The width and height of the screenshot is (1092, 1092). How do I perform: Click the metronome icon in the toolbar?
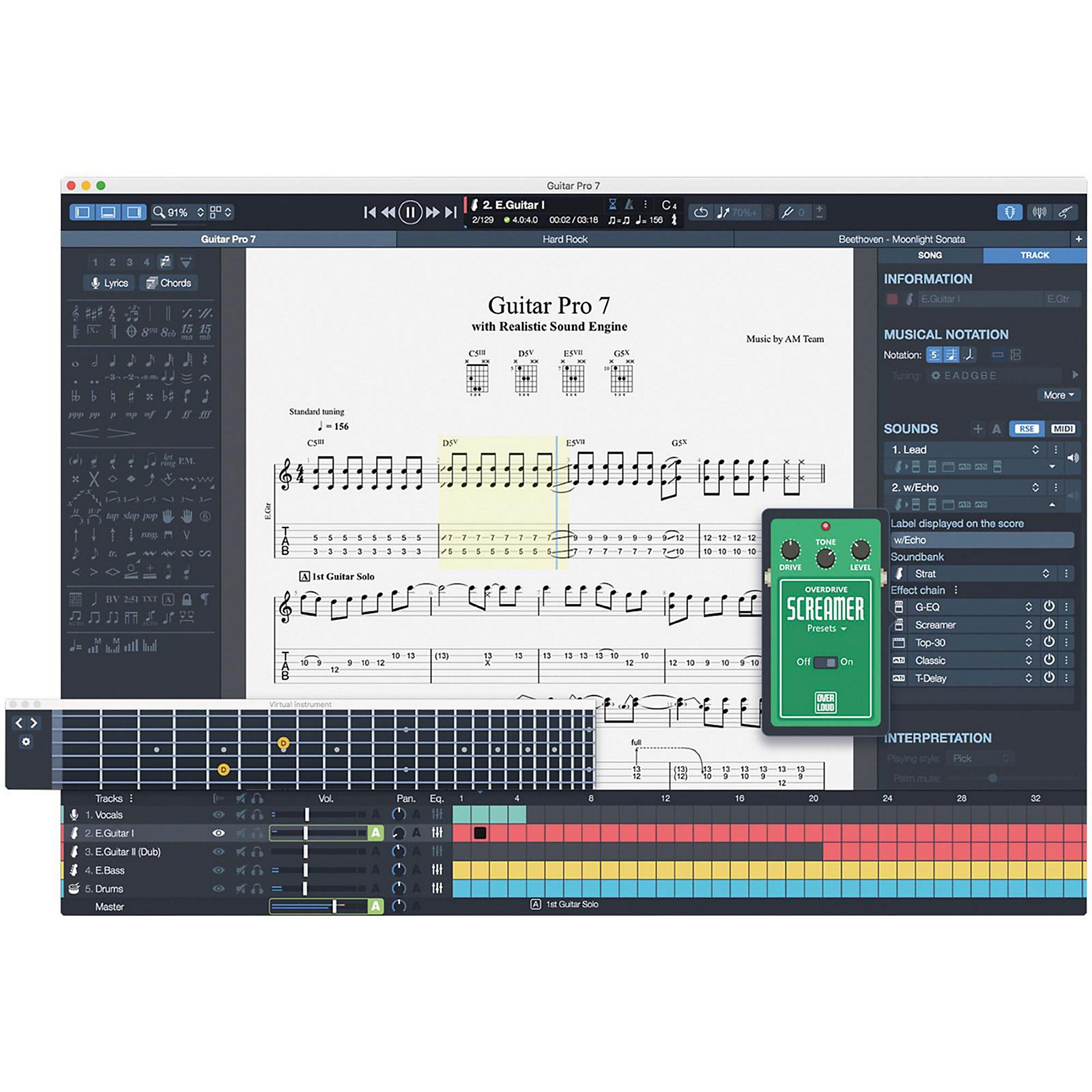[629, 203]
